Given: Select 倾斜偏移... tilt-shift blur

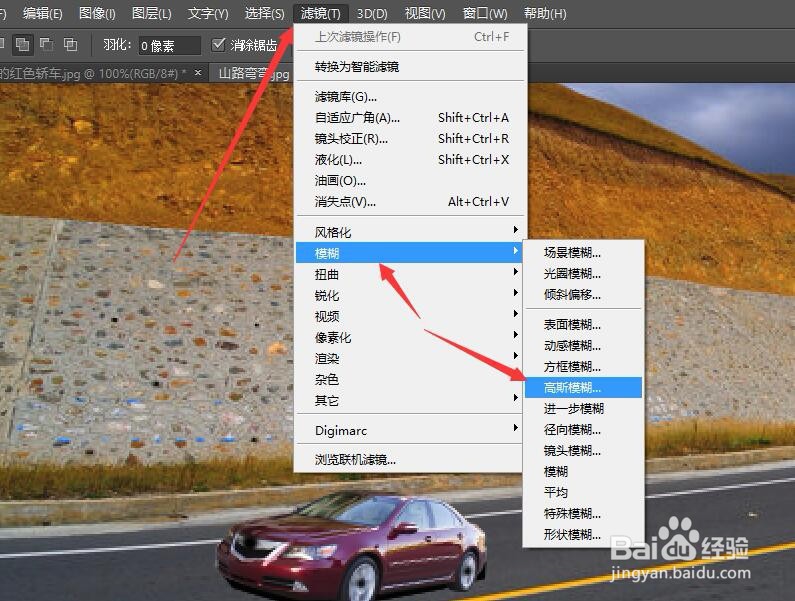Looking at the screenshot, I should [x=584, y=295].
